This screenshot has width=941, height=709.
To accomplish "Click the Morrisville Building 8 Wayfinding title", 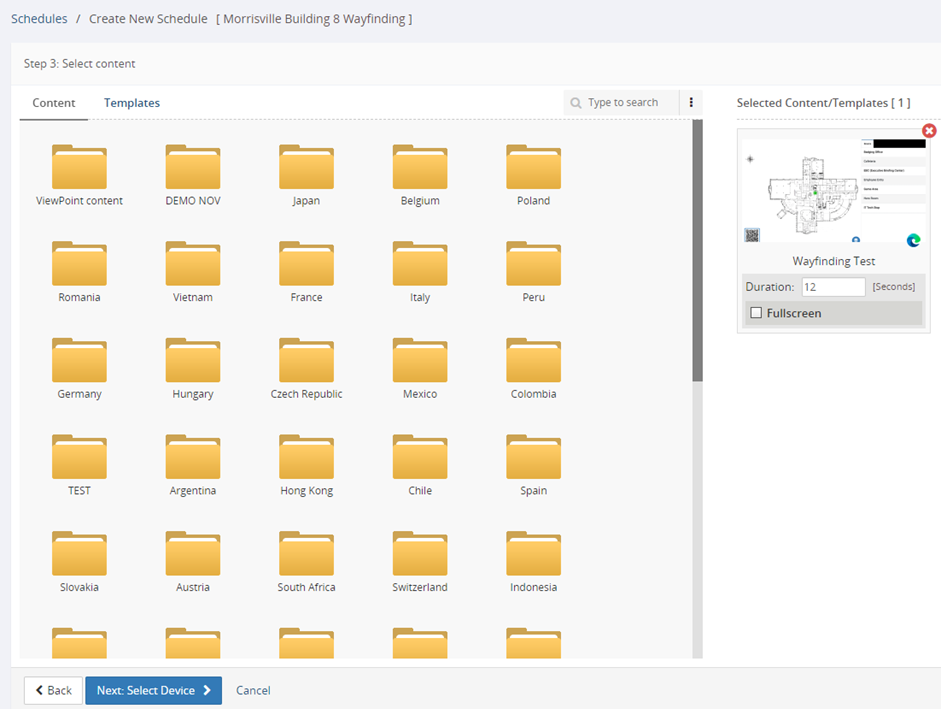I will (314, 19).
